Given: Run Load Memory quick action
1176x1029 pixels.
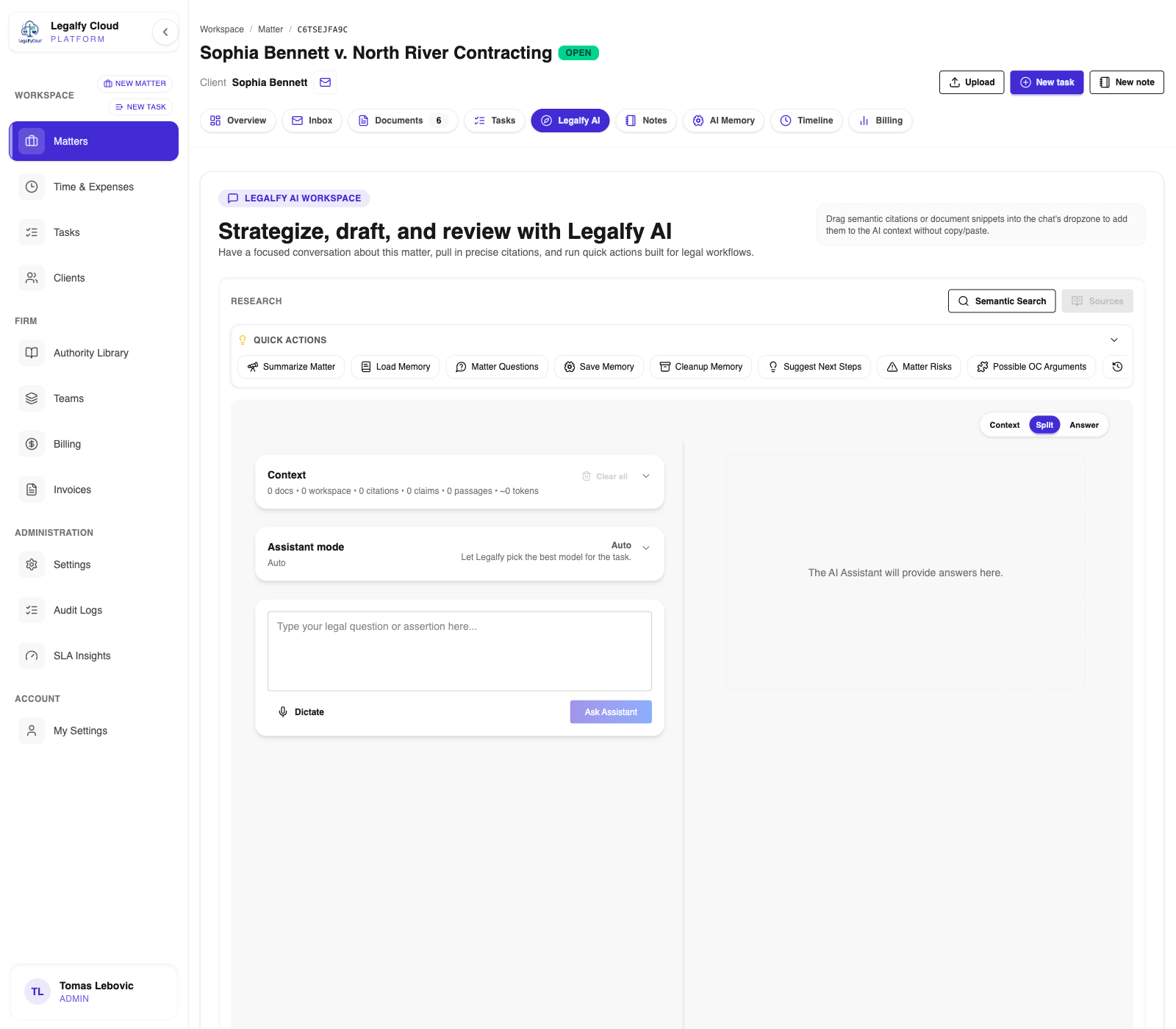Looking at the screenshot, I should [395, 367].
